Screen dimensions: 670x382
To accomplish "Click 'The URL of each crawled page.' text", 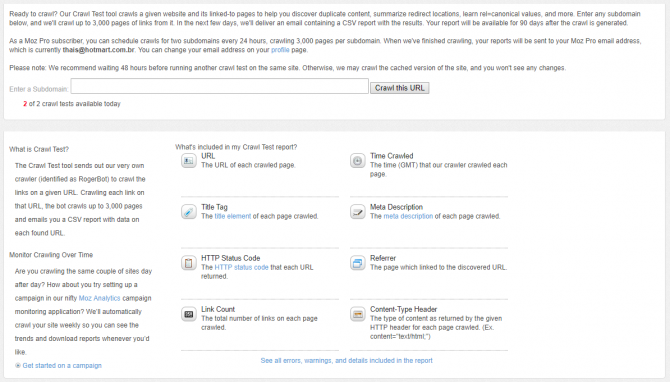I will (x=248, y=165).
